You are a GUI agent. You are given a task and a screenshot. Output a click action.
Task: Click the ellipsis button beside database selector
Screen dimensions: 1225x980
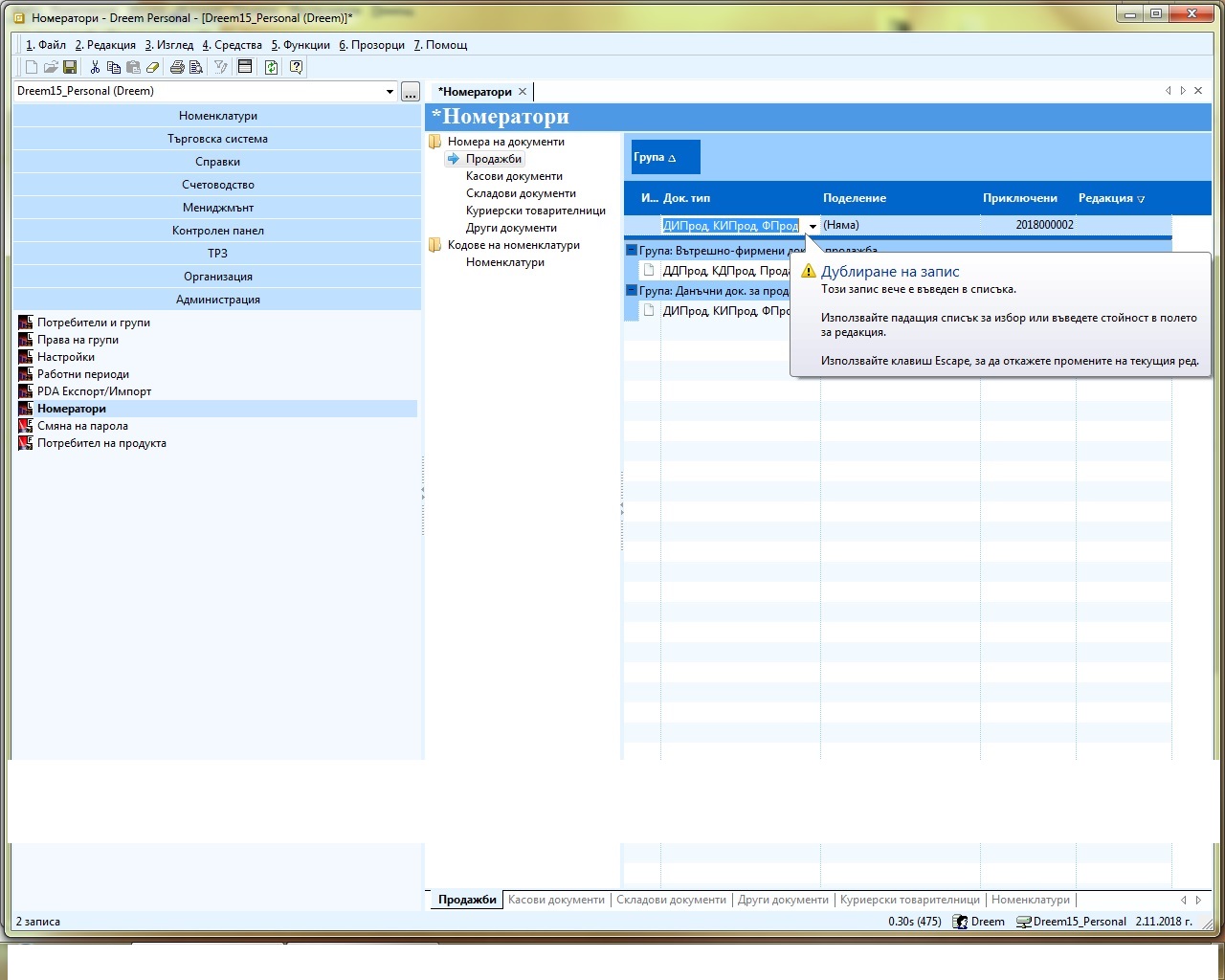[411, 92]
